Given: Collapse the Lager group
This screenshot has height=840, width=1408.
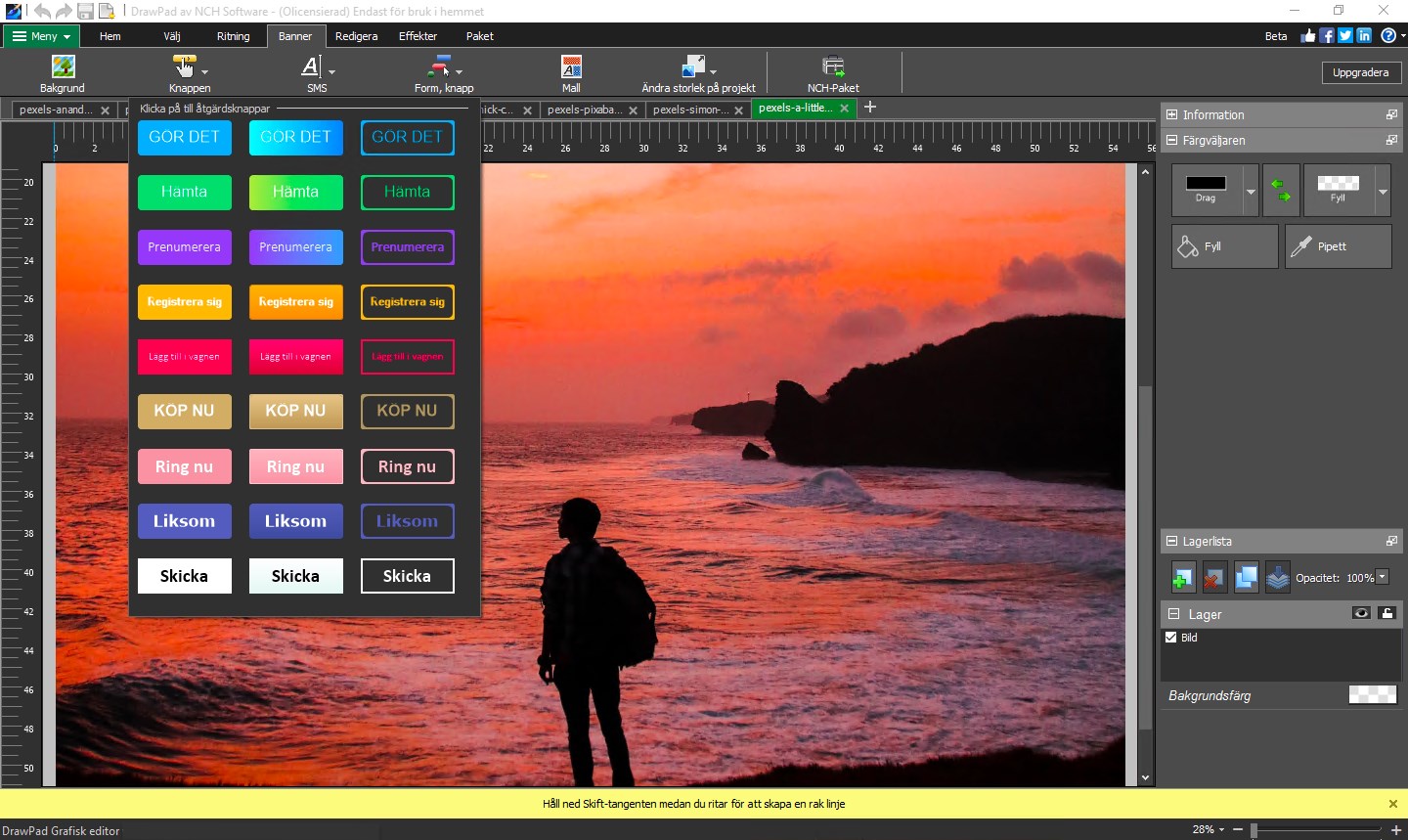Looking at the screenshot, I should pyautogui.click(x=1173, y=614).
